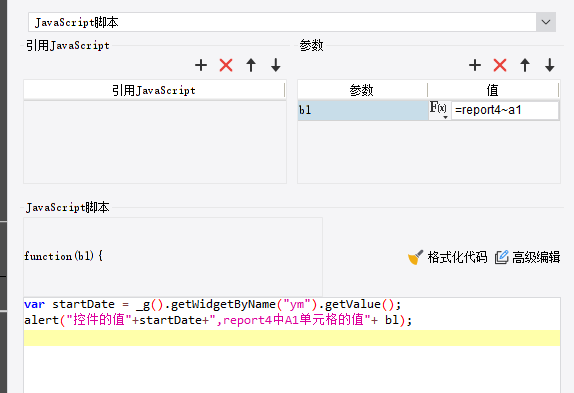Move parameter b1 down in list
This screenshot has height=393, width=574.
click(x=549, y=65)
